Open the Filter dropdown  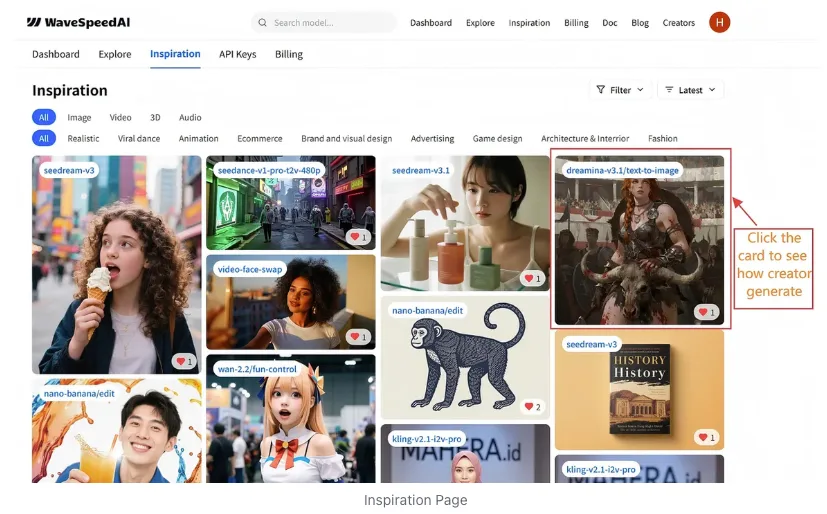[620, 90]
